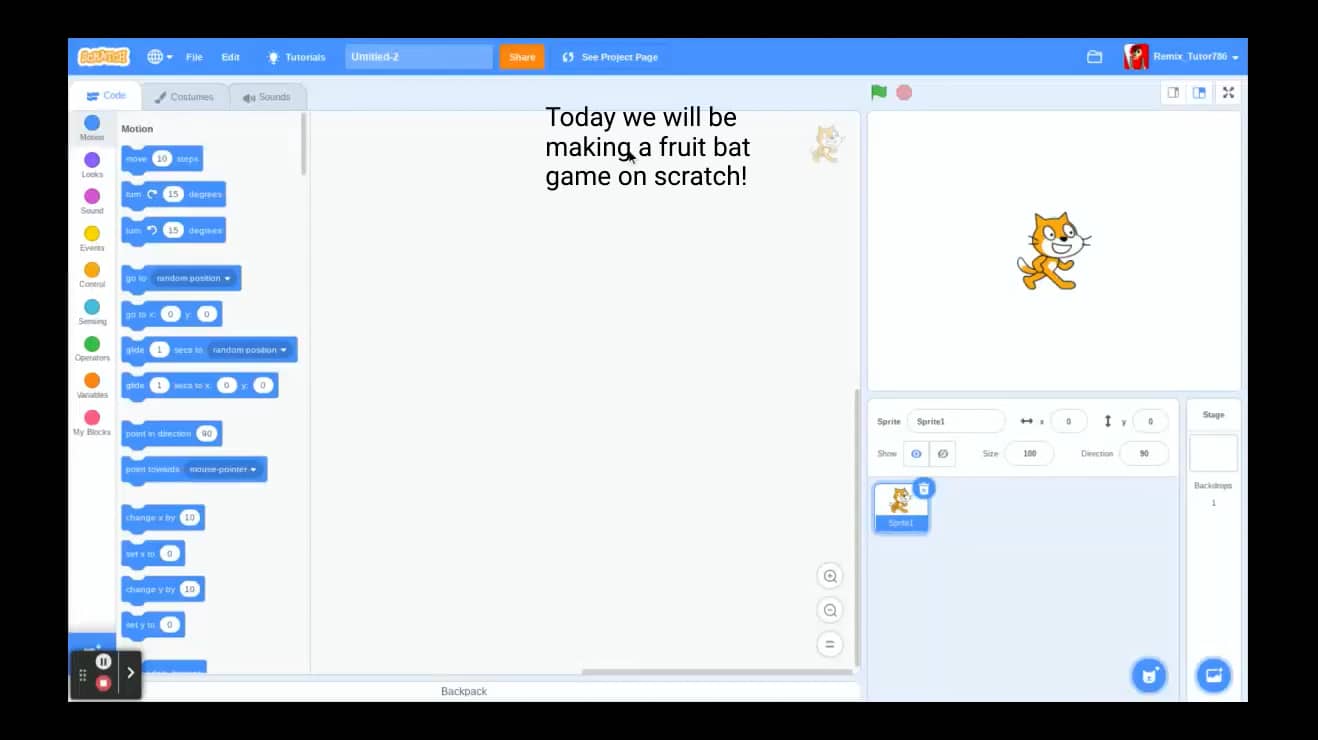Click the workspace horizontal scrollbar
This screenshot has height=740, width=1318.
pos(715,672)
